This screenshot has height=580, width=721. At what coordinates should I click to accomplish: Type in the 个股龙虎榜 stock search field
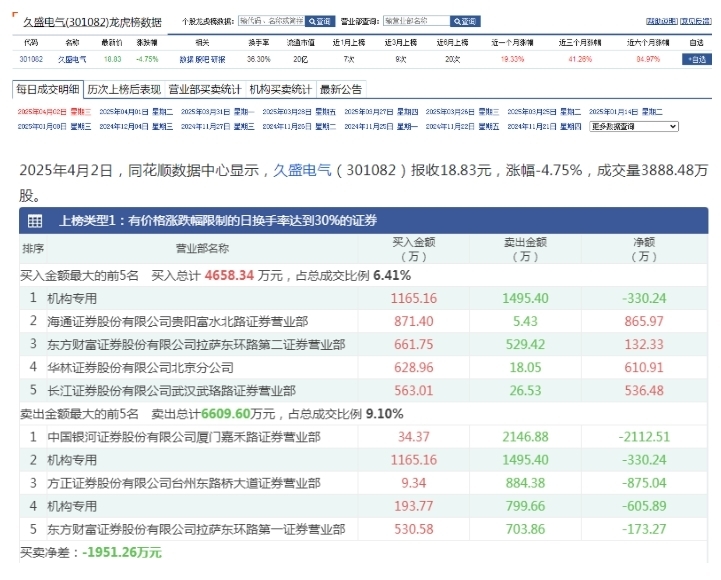[x=271, y=21]
